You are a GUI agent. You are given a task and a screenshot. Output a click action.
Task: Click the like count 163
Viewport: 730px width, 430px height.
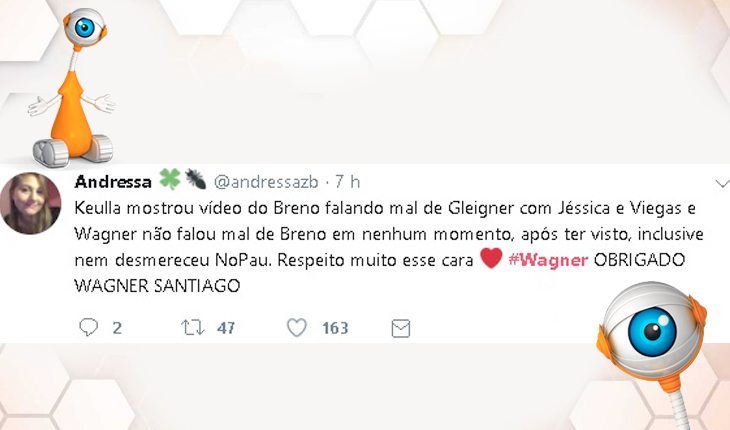tap(335, 328)
